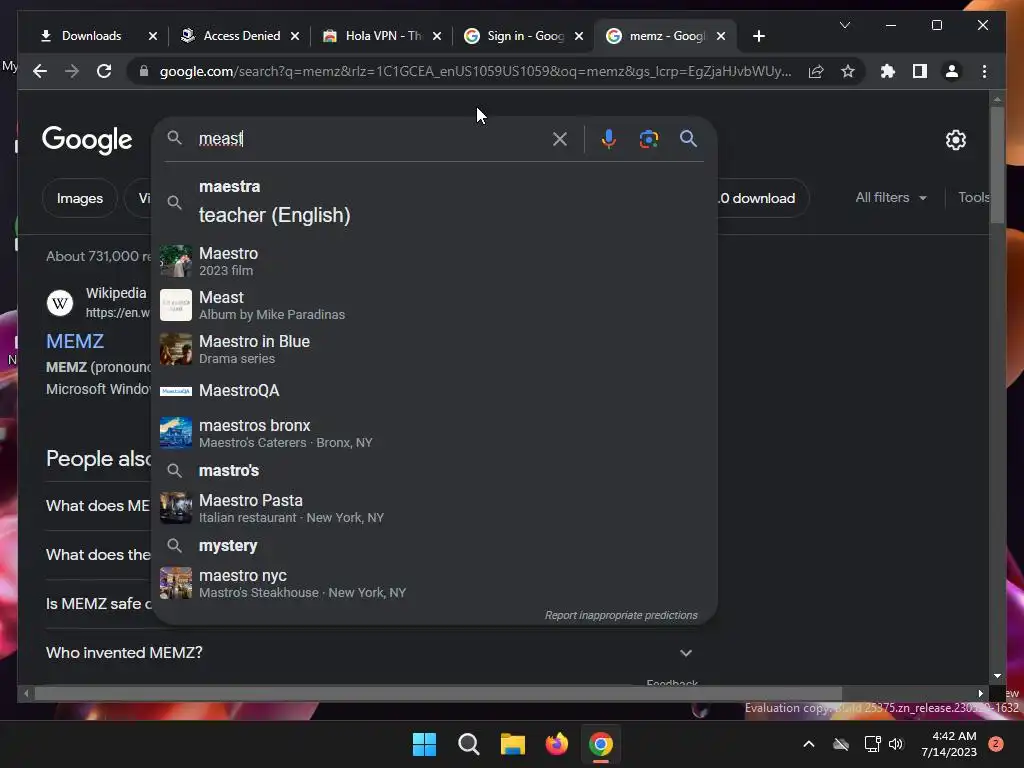This screenshot has width=1024, height=768.
Task: Close the Hola VPN tab
Action: click(437, 36)
